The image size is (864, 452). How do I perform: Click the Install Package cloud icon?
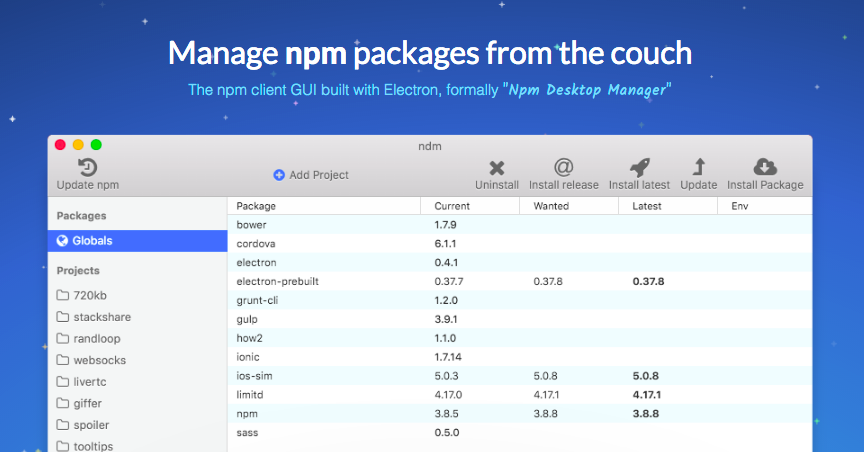click(765, 167)
